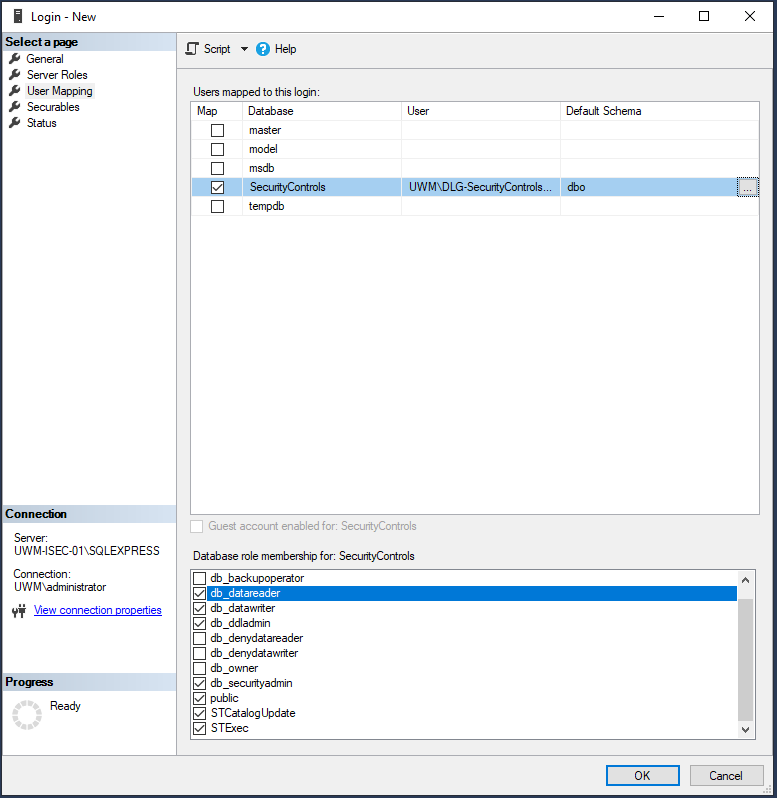Uncheck the db_securityadmin role

[x=199, y=683]
